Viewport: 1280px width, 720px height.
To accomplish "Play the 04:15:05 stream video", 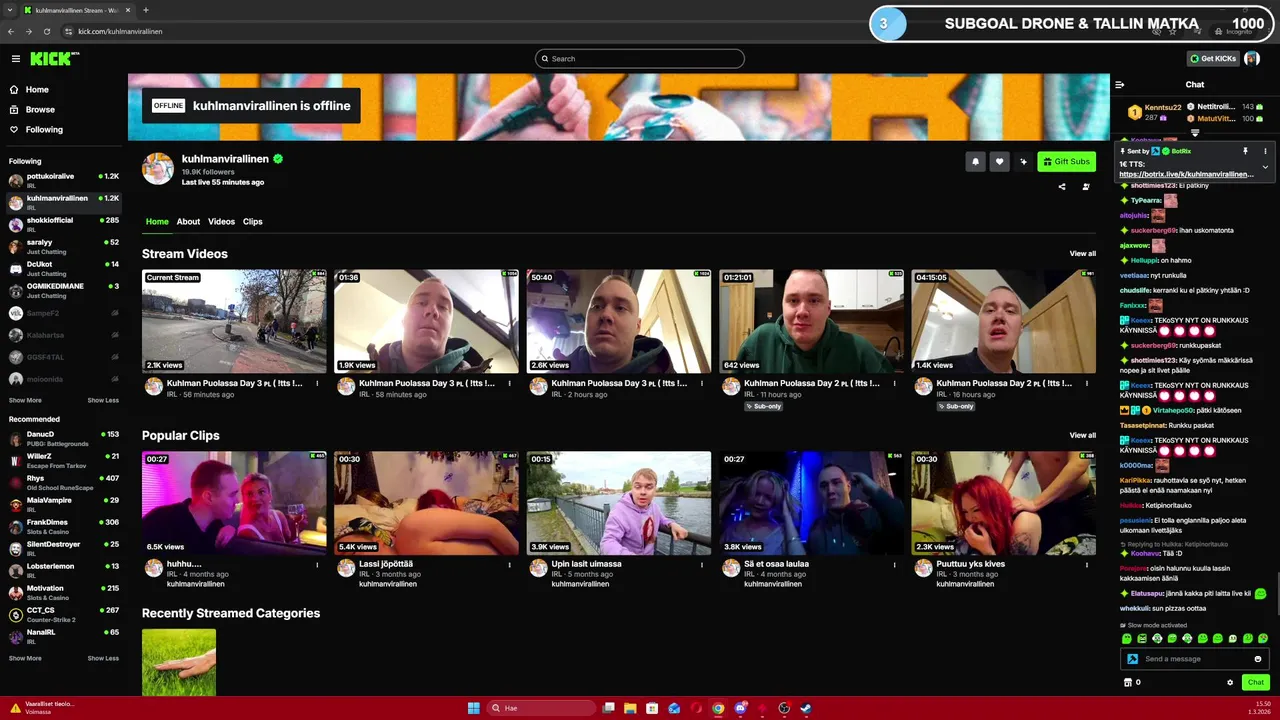I will [1004, 321].
